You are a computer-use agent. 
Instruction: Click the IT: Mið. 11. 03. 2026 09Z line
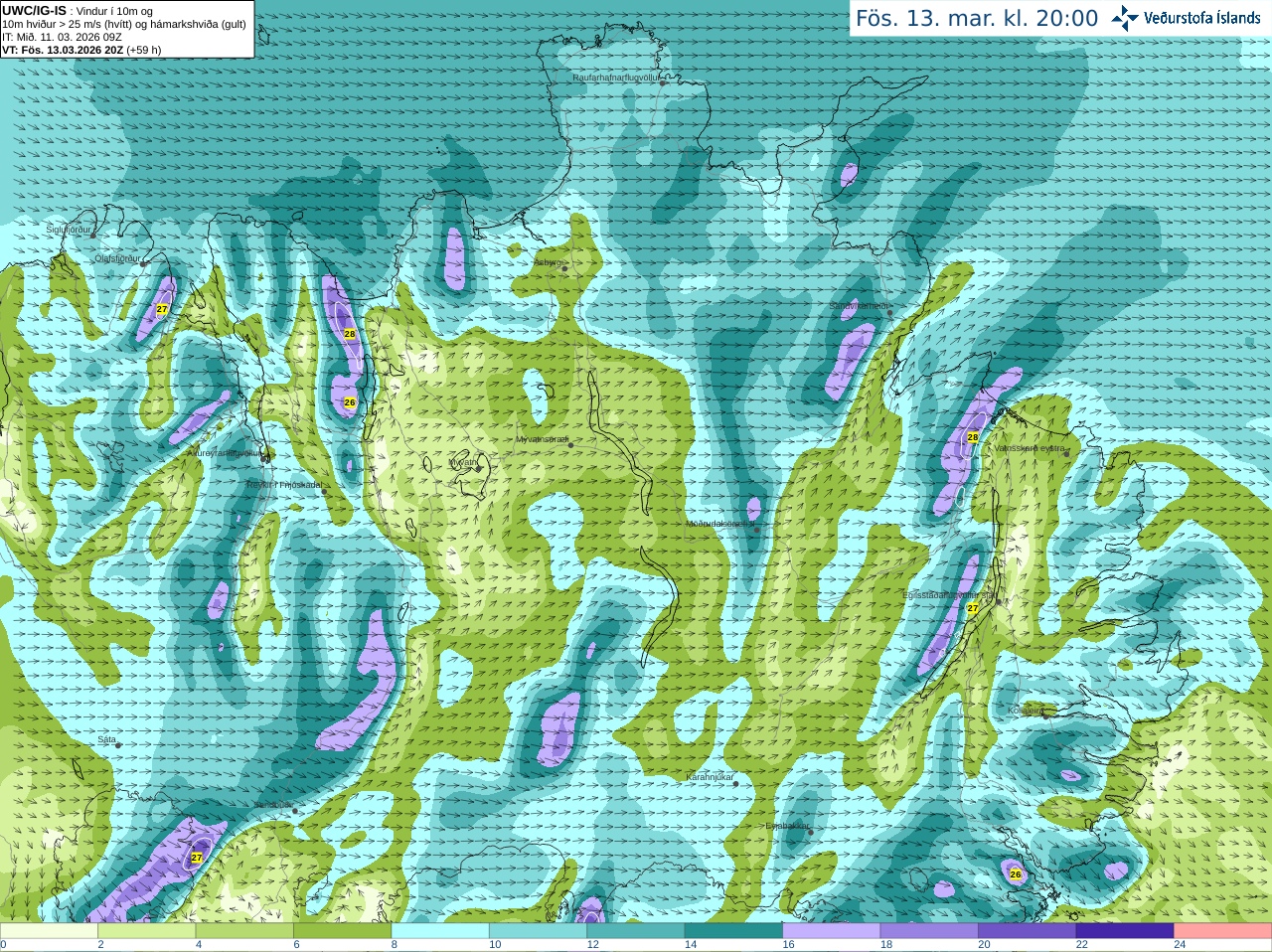pyautogui.click(x=62, y=37)
